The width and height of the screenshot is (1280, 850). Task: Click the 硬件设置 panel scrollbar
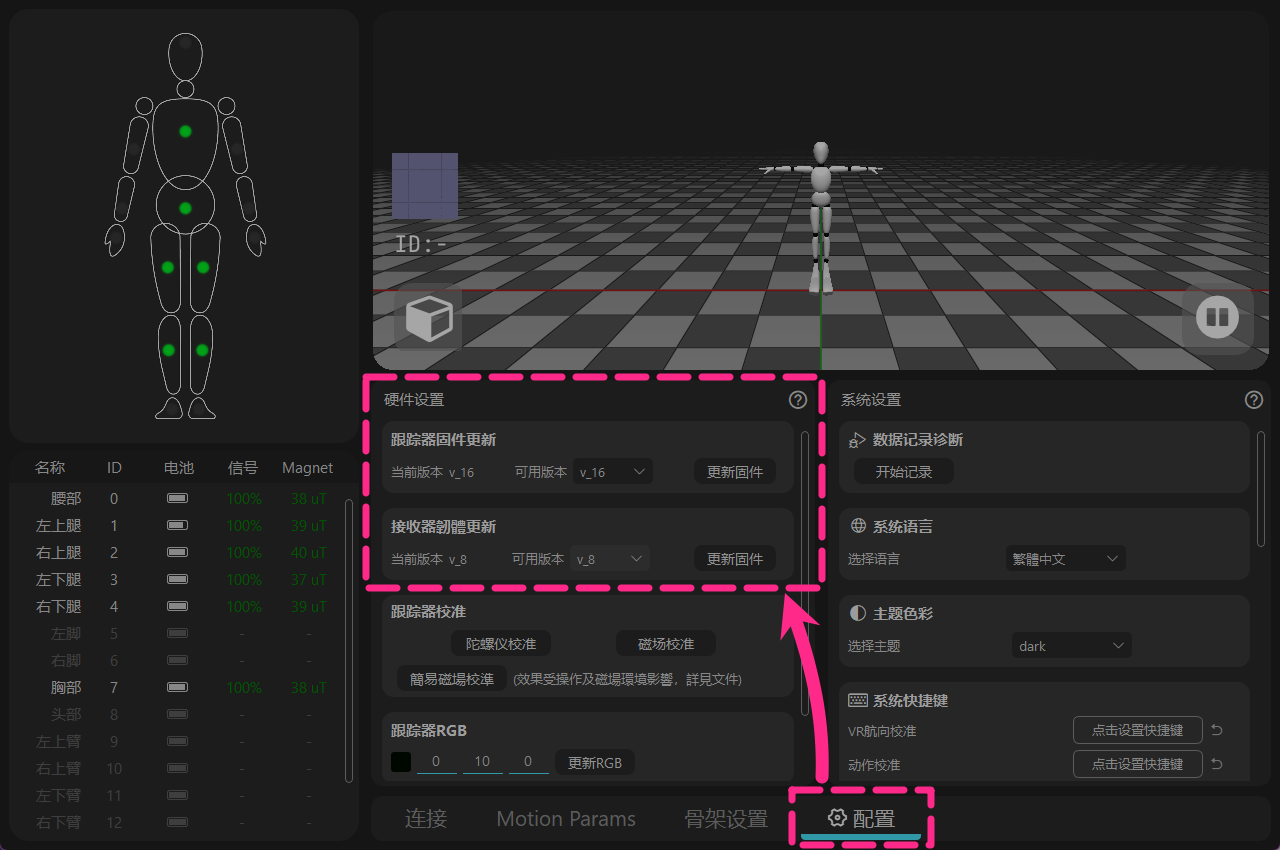click(805, 572)
